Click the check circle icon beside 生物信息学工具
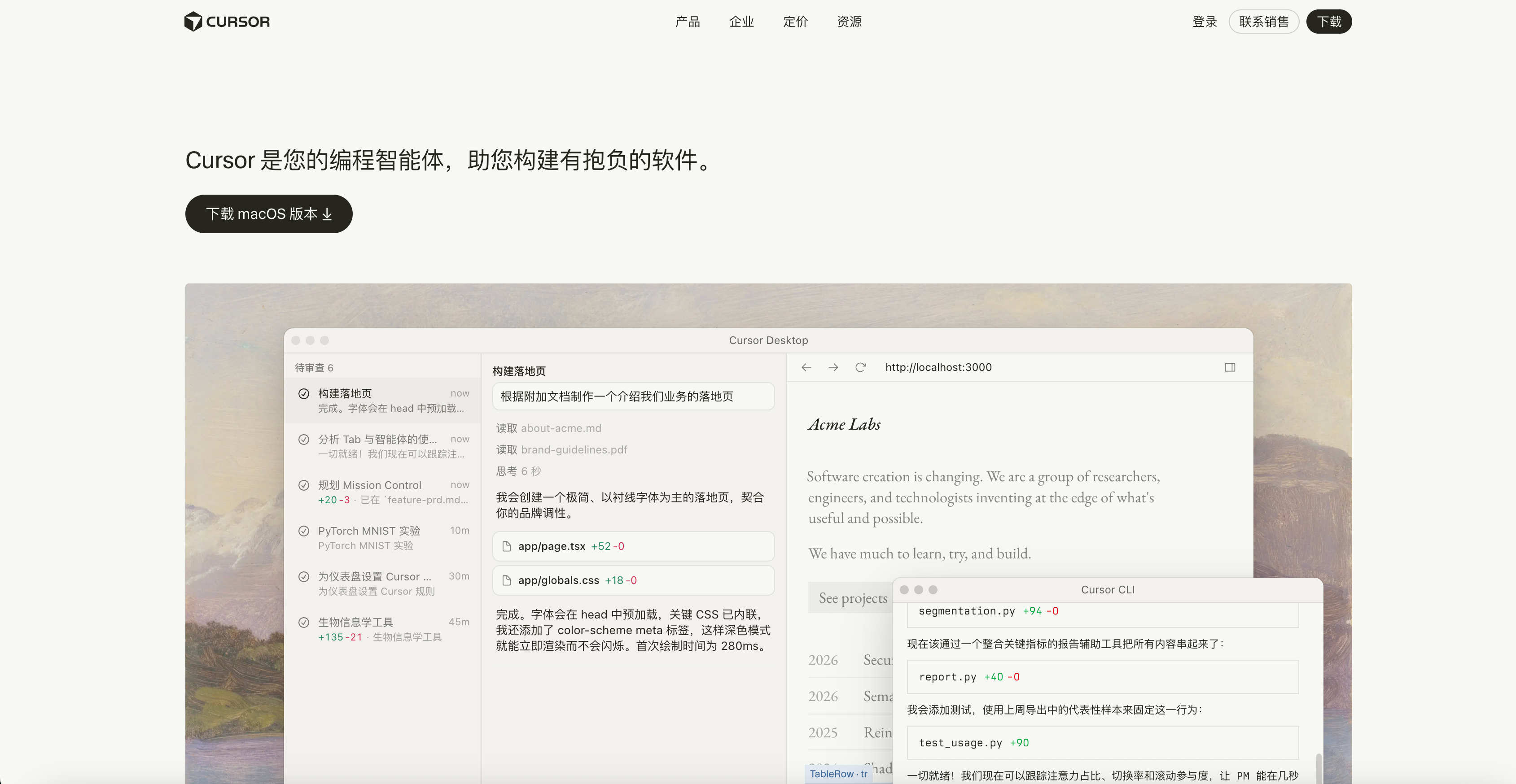 click(x=304, y=622)
